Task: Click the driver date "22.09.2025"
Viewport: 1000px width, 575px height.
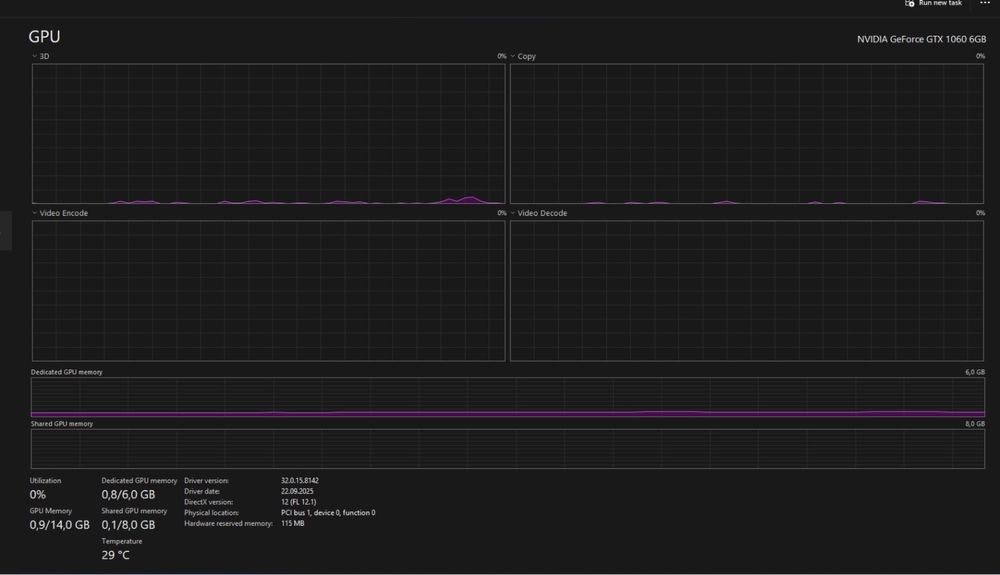Action: pos(297,491)
